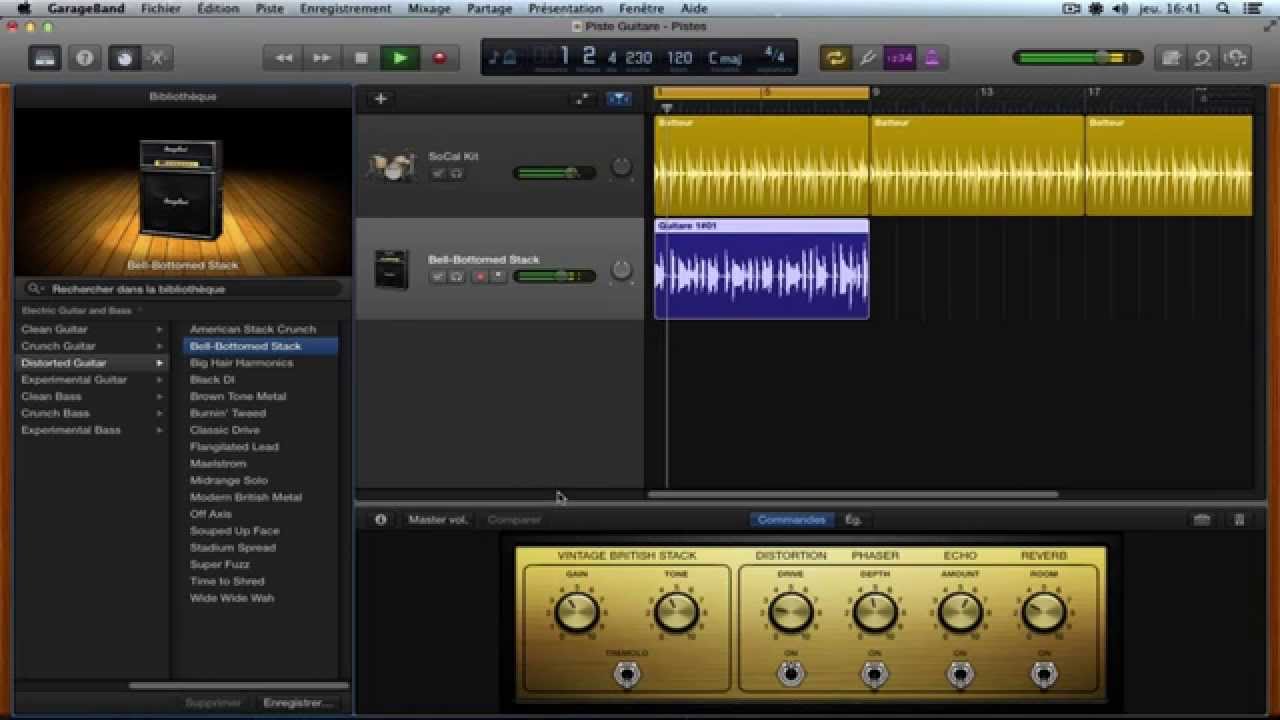Expand the Experimental Guitar category
The image size is (1280, 720).
coord(159,380)
